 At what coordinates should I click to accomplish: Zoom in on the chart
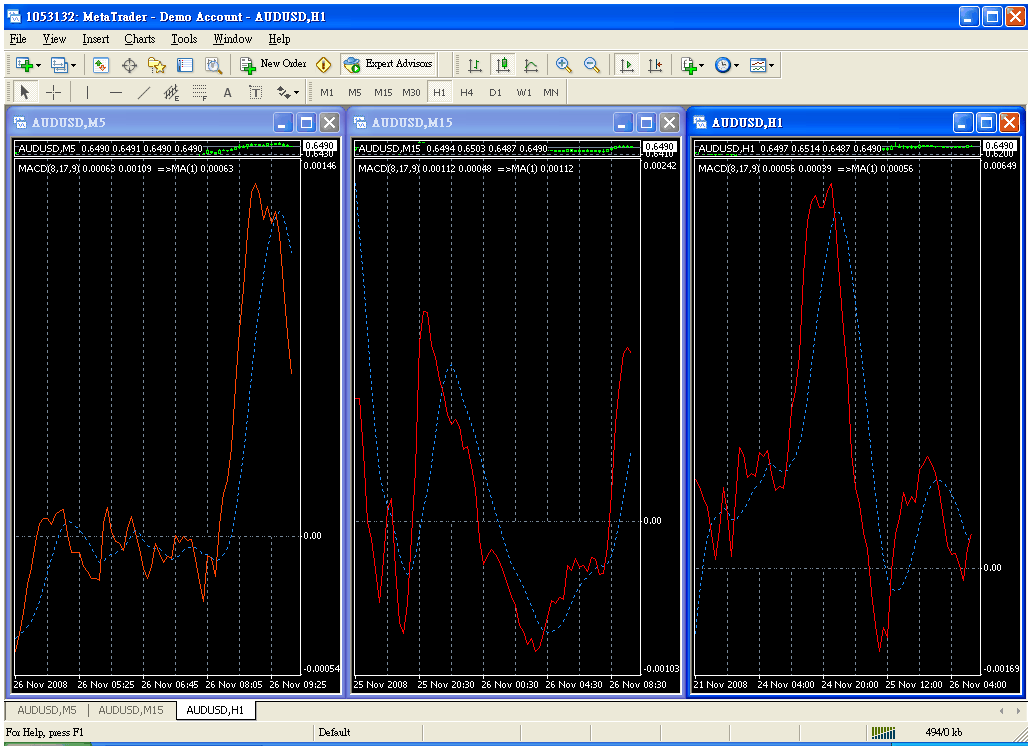564,65
